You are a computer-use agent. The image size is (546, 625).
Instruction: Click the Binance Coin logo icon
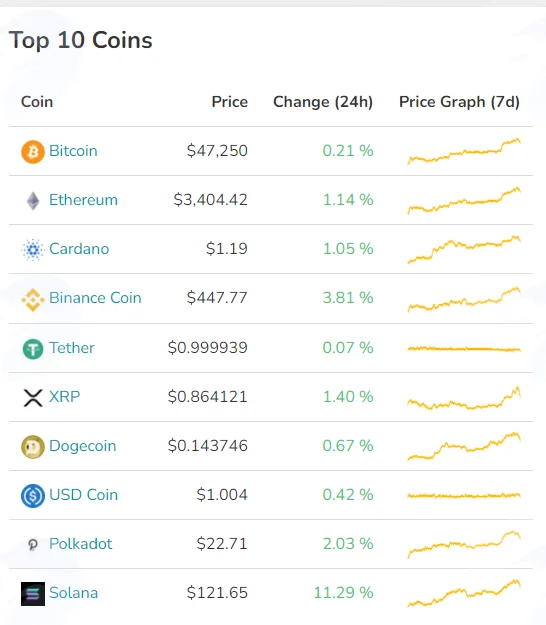[33, 299]
